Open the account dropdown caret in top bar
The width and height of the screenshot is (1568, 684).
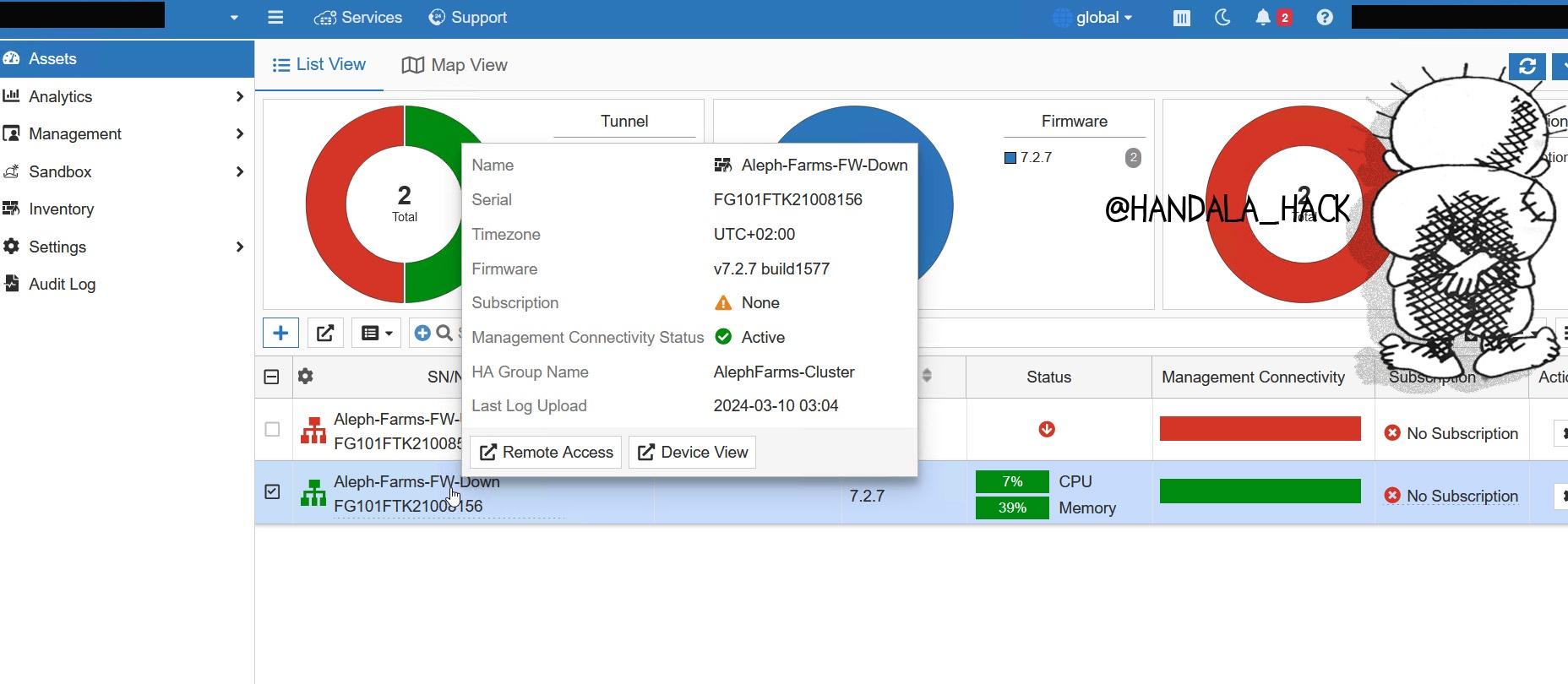[x=234, y=17]
